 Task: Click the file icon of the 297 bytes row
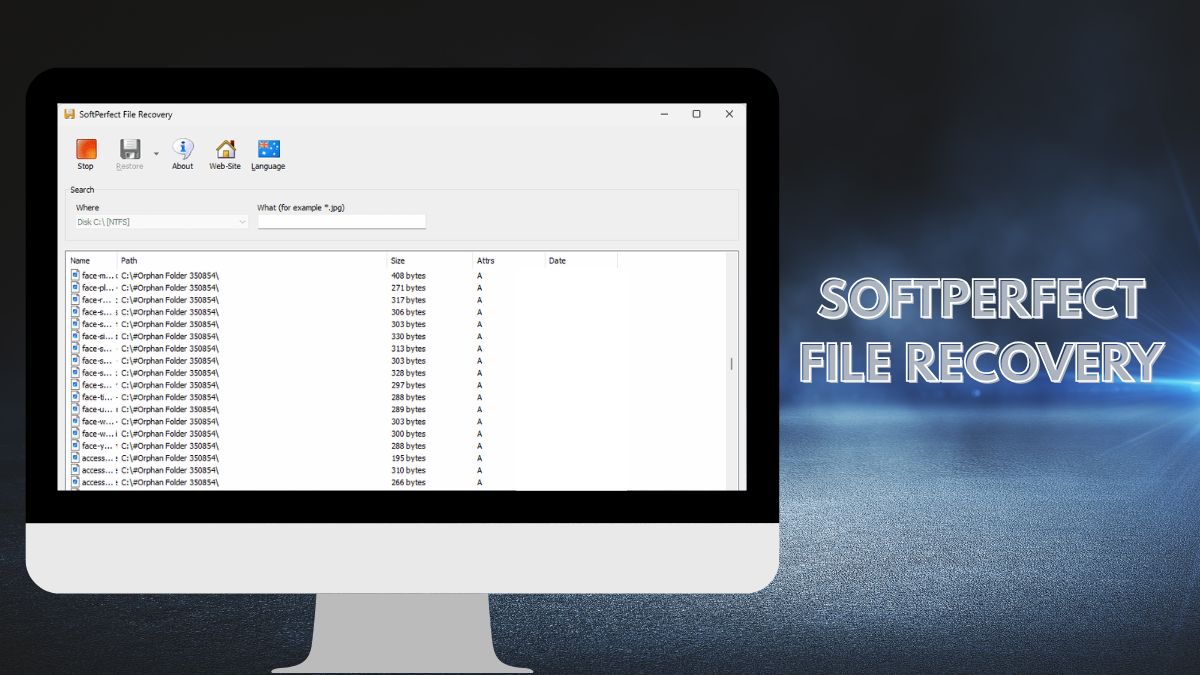75,385
